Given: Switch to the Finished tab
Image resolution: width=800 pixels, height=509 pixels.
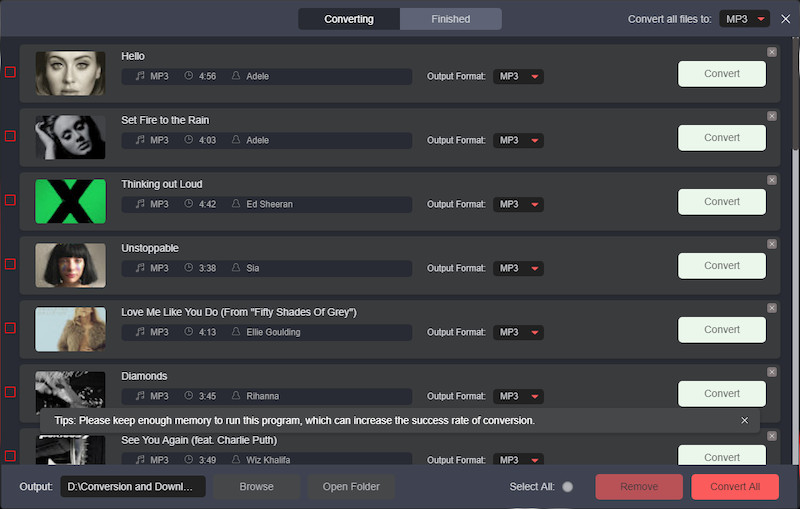Looking at the screenshot, I should pyautogui.click(x=451, y=19).
